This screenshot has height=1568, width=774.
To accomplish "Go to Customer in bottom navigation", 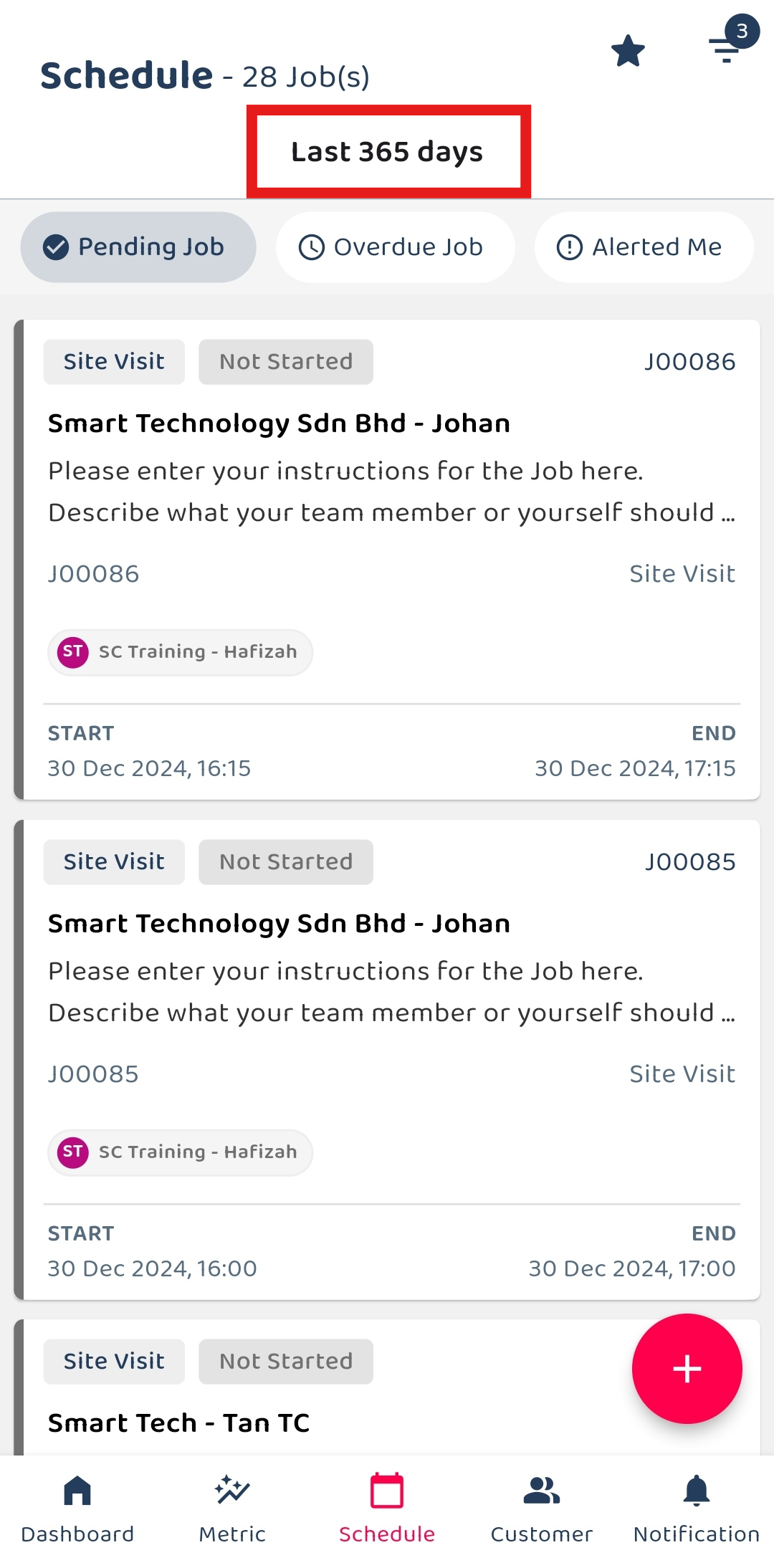I will [542, 1509].
